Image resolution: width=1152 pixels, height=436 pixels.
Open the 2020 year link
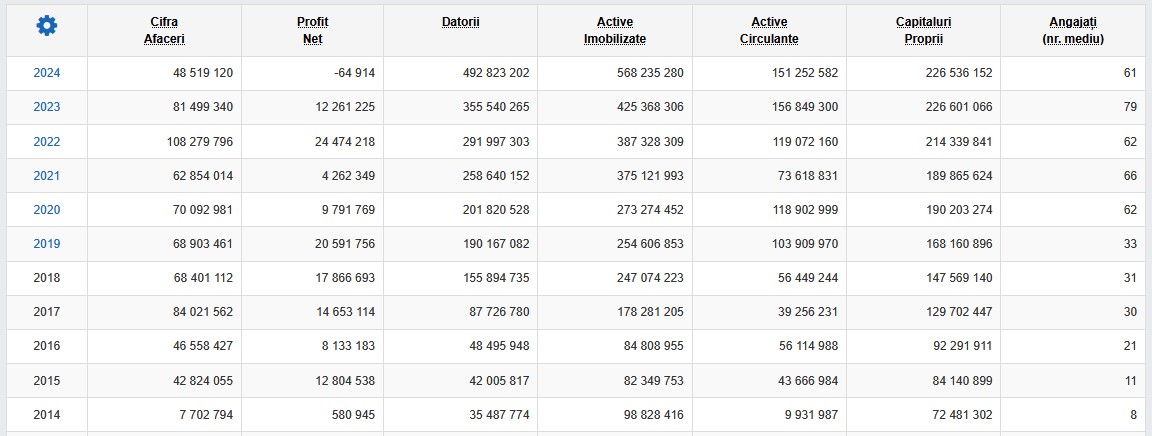tap(46, 210)
